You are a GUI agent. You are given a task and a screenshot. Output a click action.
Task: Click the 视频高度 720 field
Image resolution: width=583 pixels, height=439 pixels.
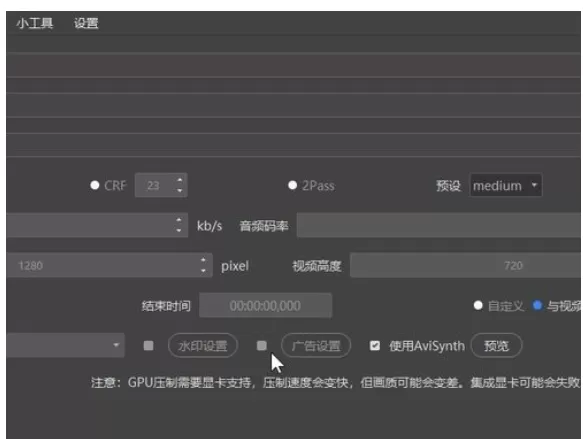(466, 265)
